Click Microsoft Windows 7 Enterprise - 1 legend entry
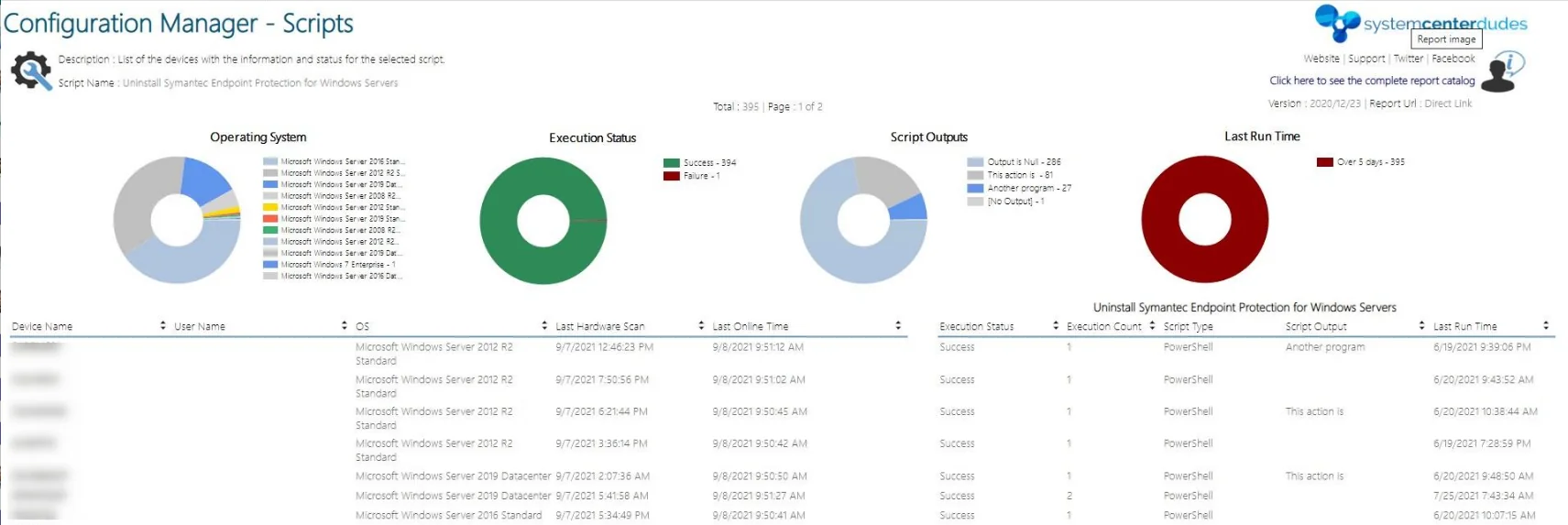The height and width of the screenshot is (525, 1568). point(337,265)
